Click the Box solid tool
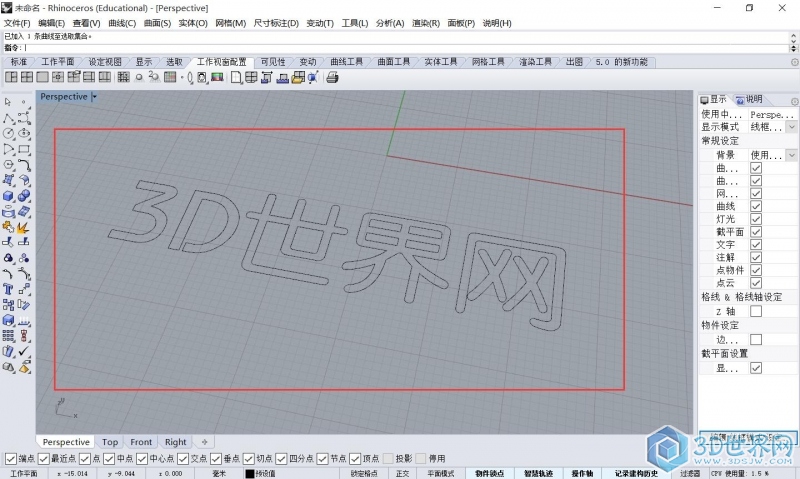Image resolution: width=800 pixels, height=479 pixels. coord(8,196)
